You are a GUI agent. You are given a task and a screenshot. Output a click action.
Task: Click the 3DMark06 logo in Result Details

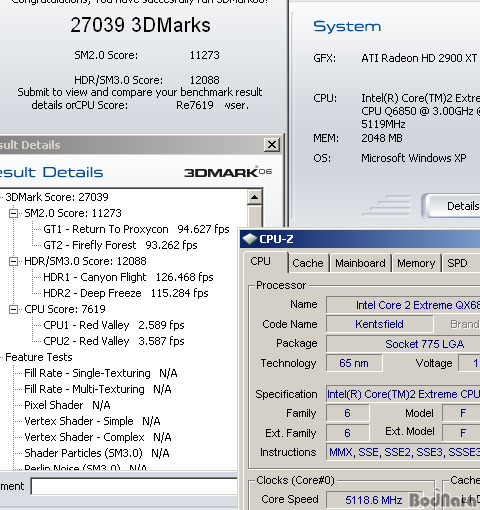228,172
